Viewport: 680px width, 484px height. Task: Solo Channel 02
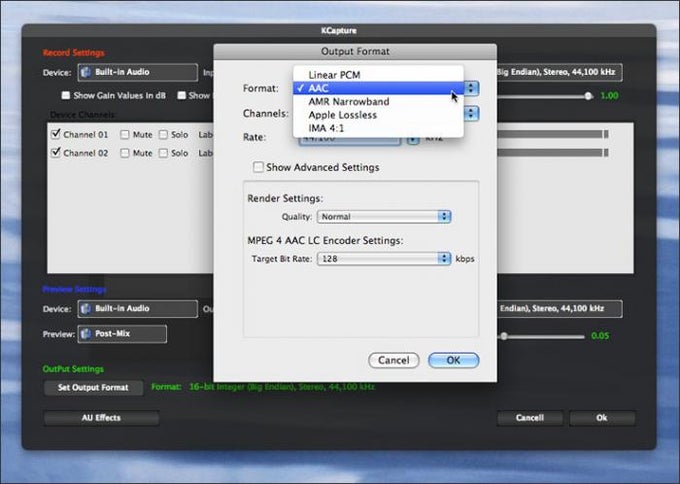[163, 153]
